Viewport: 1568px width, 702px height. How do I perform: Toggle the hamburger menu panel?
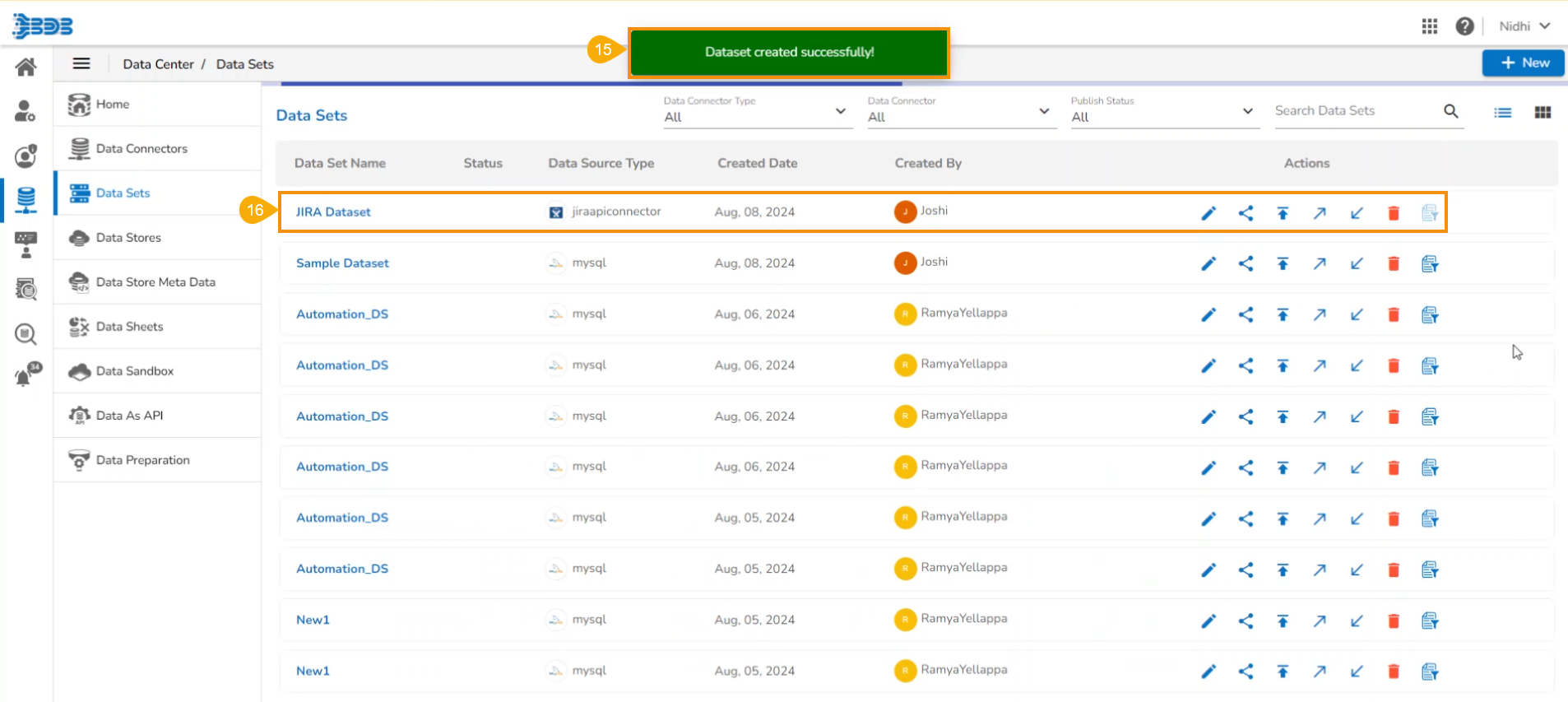(x=81, y=64)
